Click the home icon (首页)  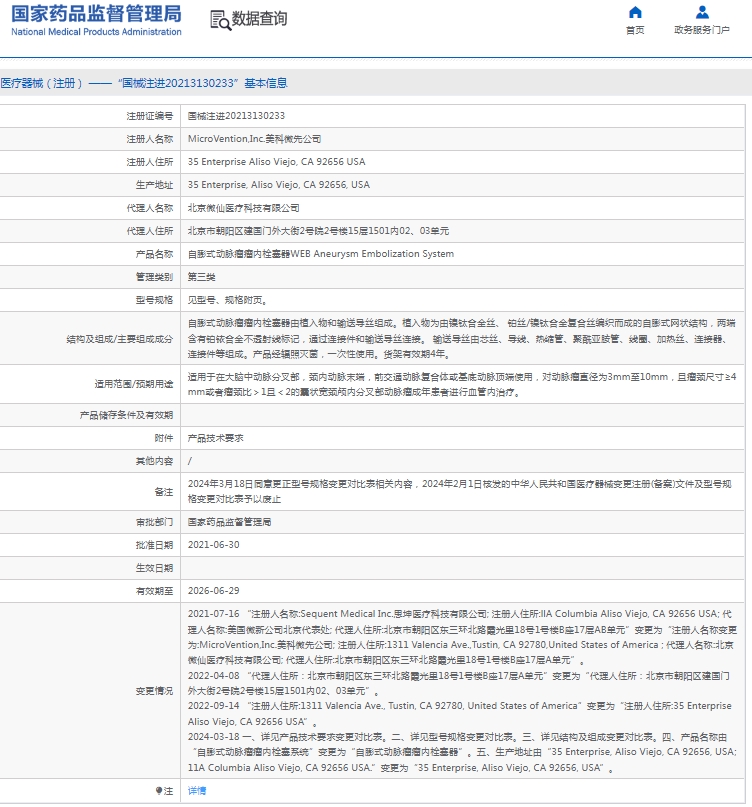(x=635, y=12)
